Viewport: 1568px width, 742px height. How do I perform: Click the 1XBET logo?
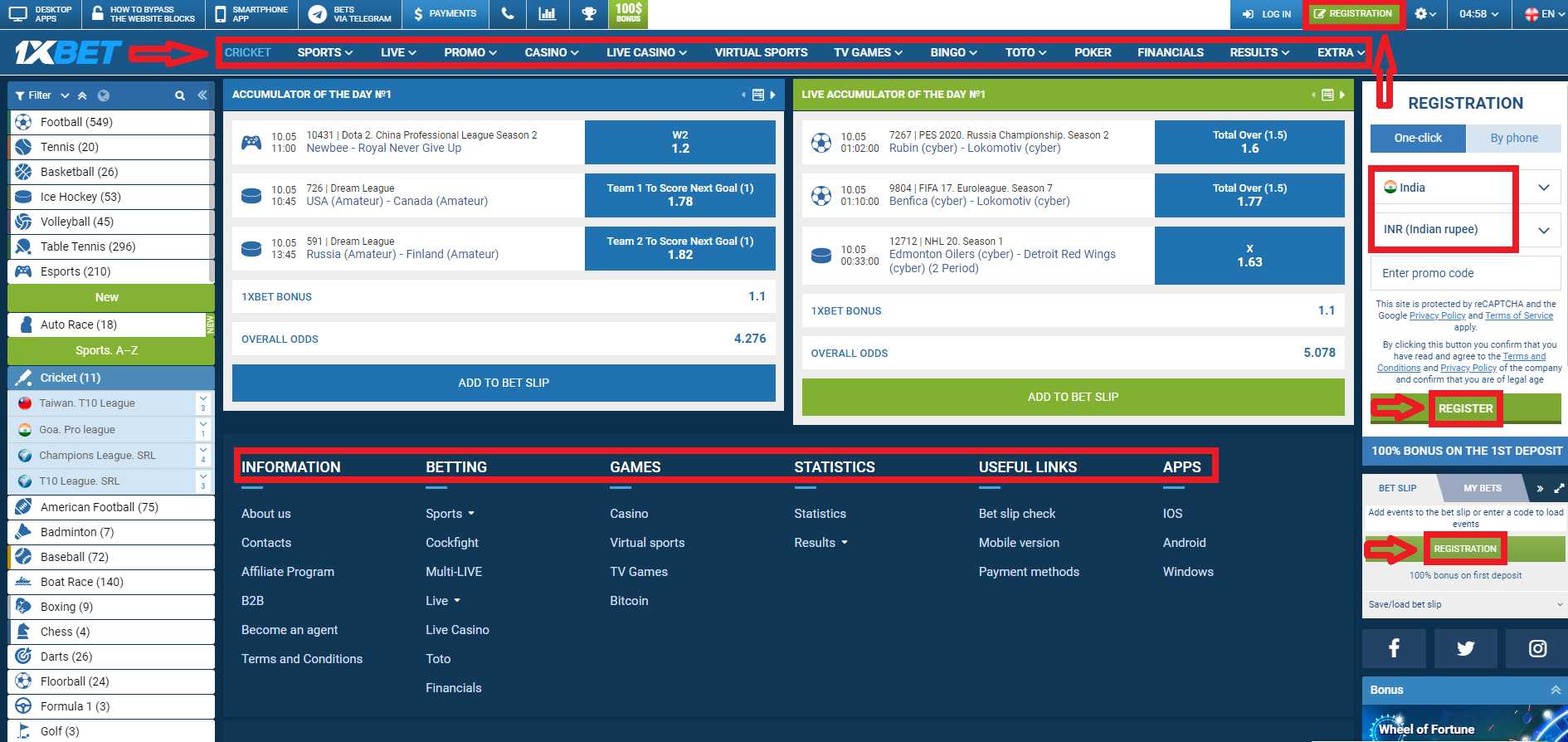(x=68, y=52)
